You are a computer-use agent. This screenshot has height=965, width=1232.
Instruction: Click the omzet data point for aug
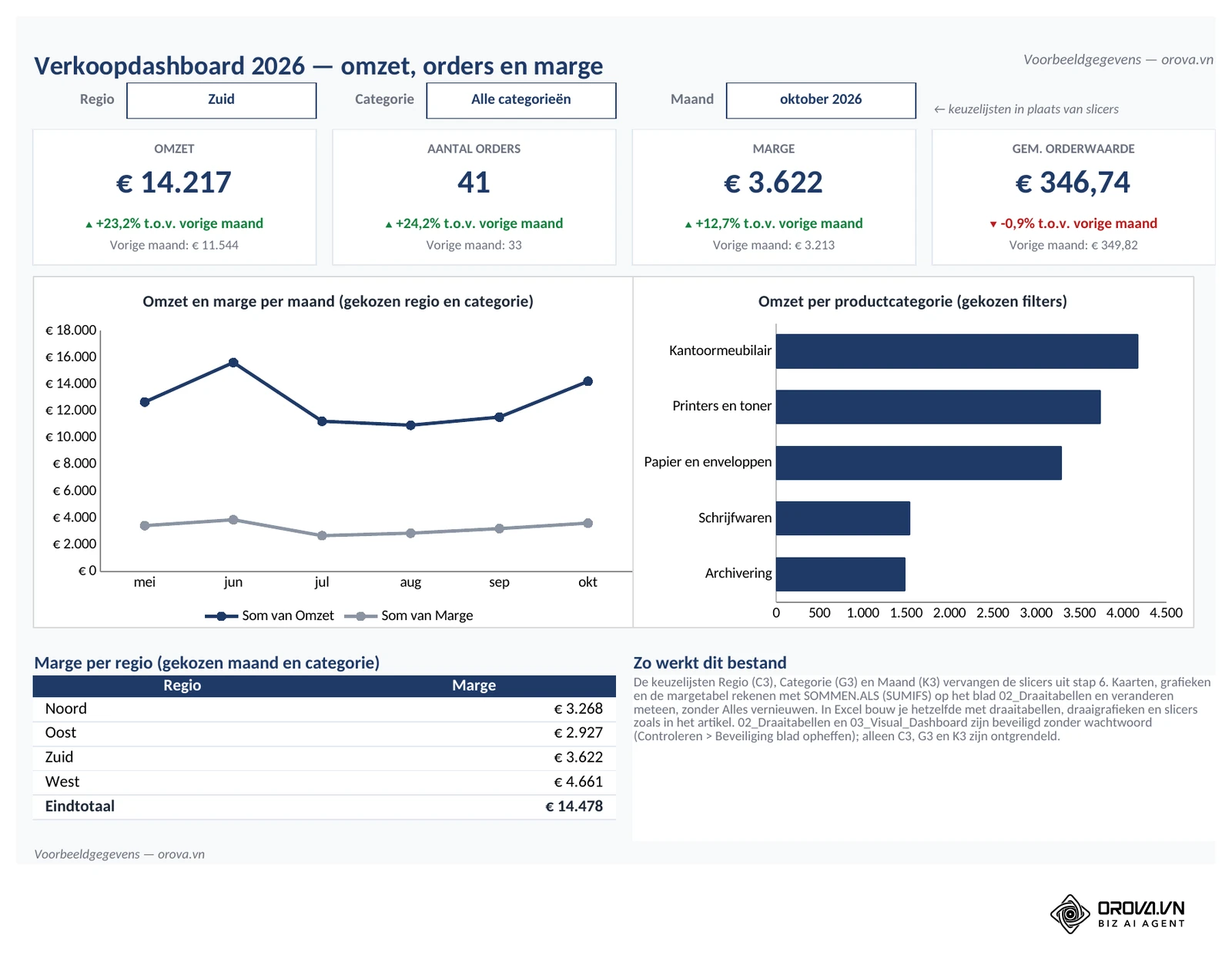click(410, 425)
